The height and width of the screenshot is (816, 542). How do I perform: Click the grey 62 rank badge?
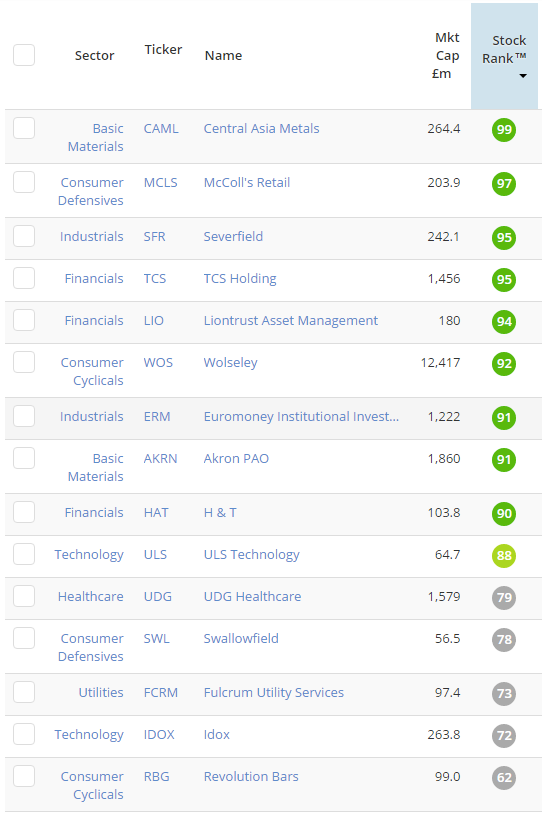[x=503, y=778]
